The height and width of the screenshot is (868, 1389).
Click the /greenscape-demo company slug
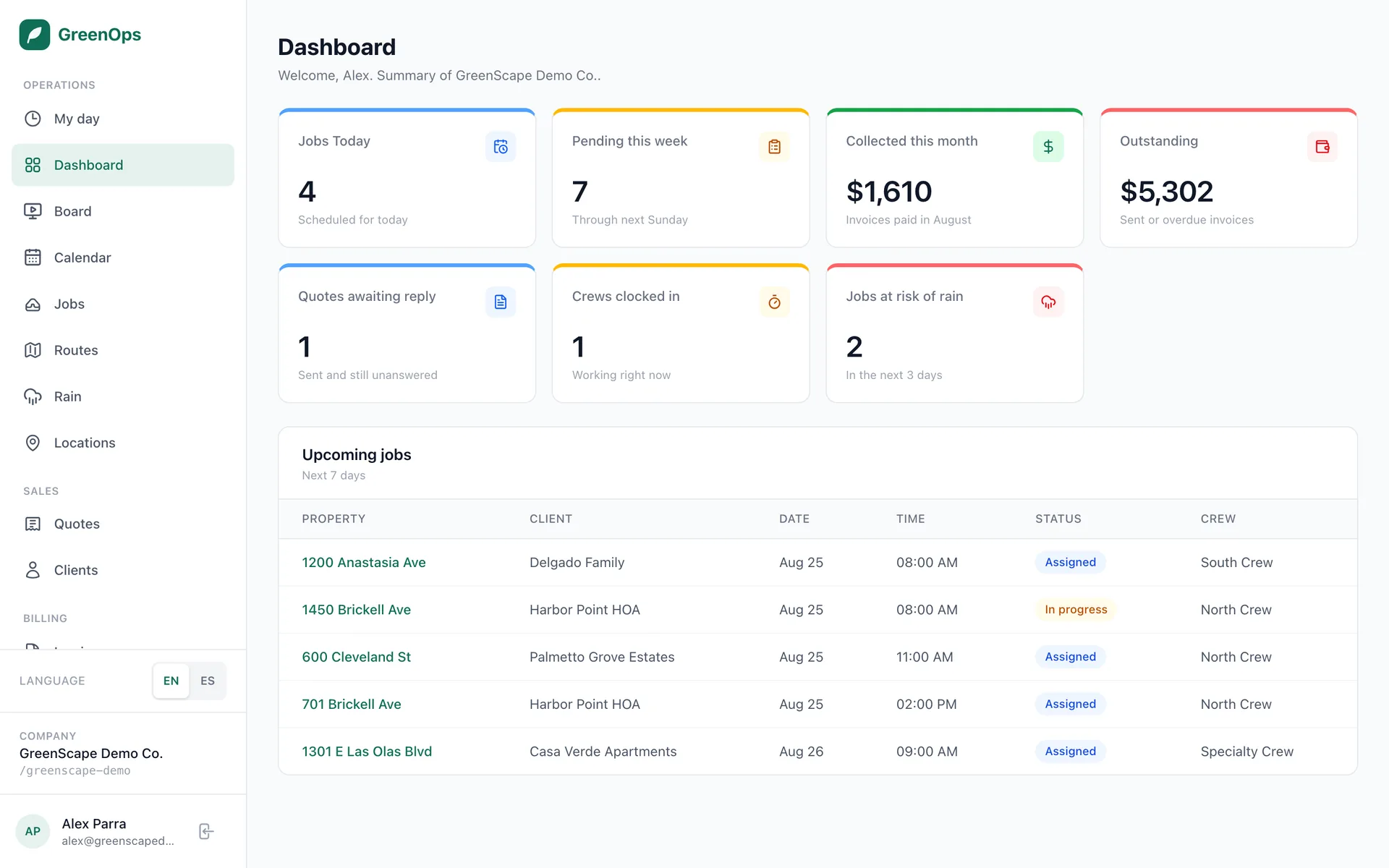pyautogui.click(x=75, y=771)
